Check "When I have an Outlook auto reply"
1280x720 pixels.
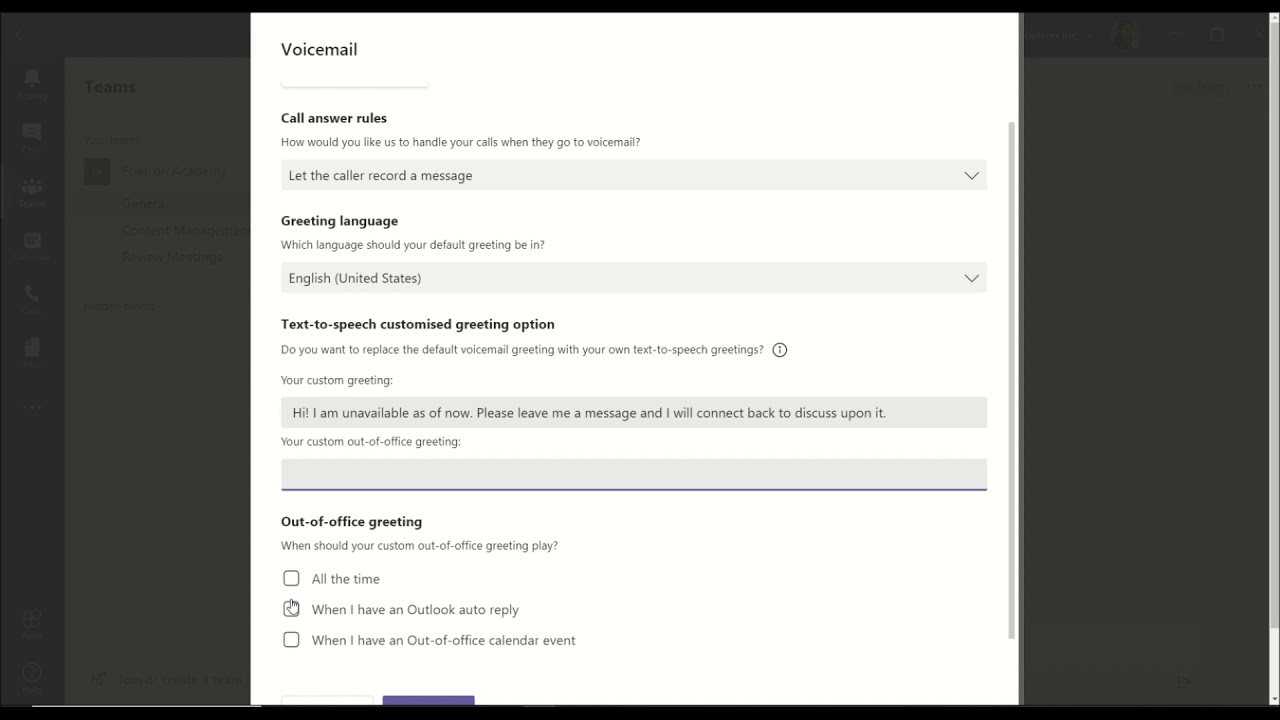pyautogui.click(x=291, y=609)
